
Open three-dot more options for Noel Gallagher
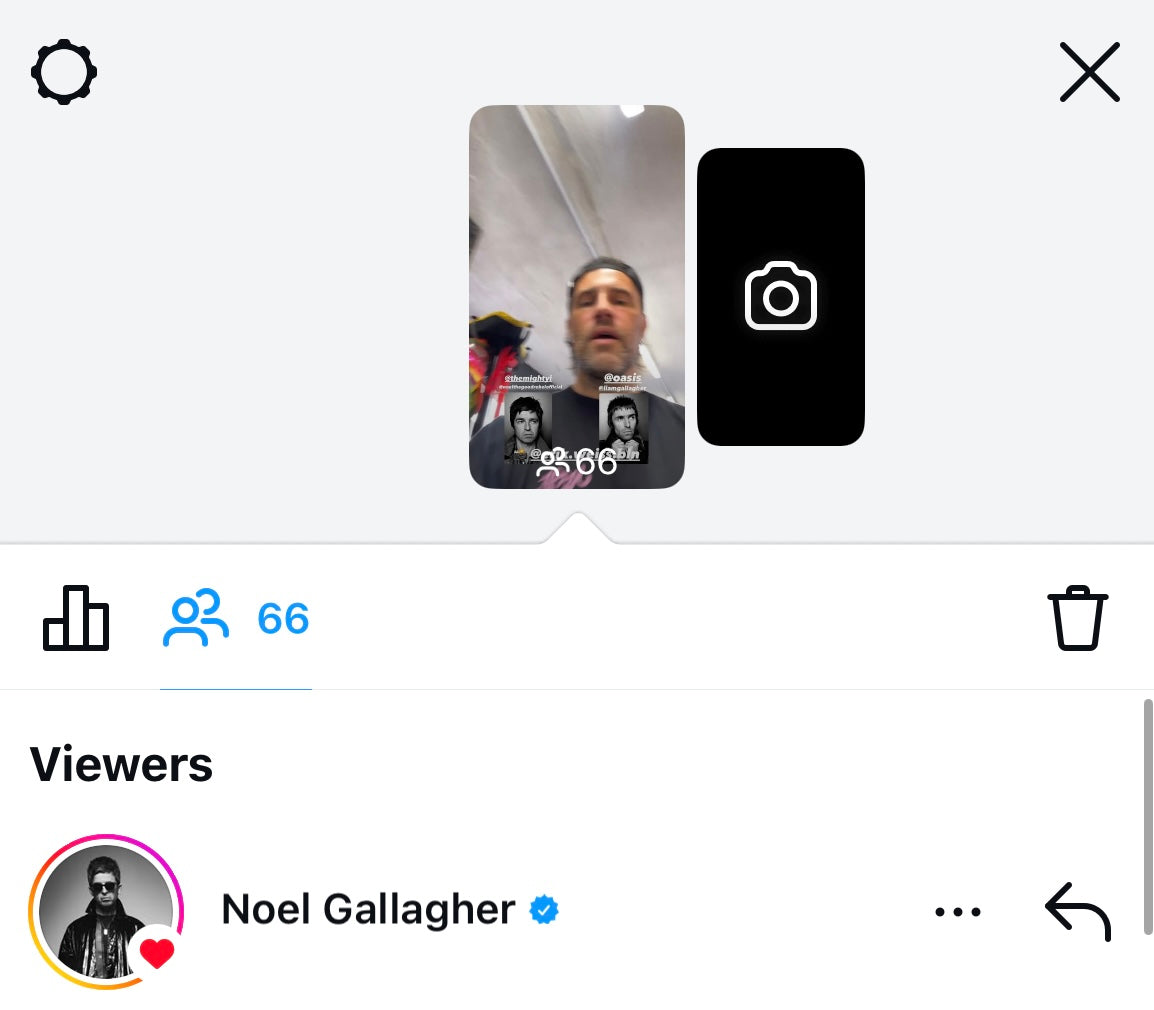[957, 911]
